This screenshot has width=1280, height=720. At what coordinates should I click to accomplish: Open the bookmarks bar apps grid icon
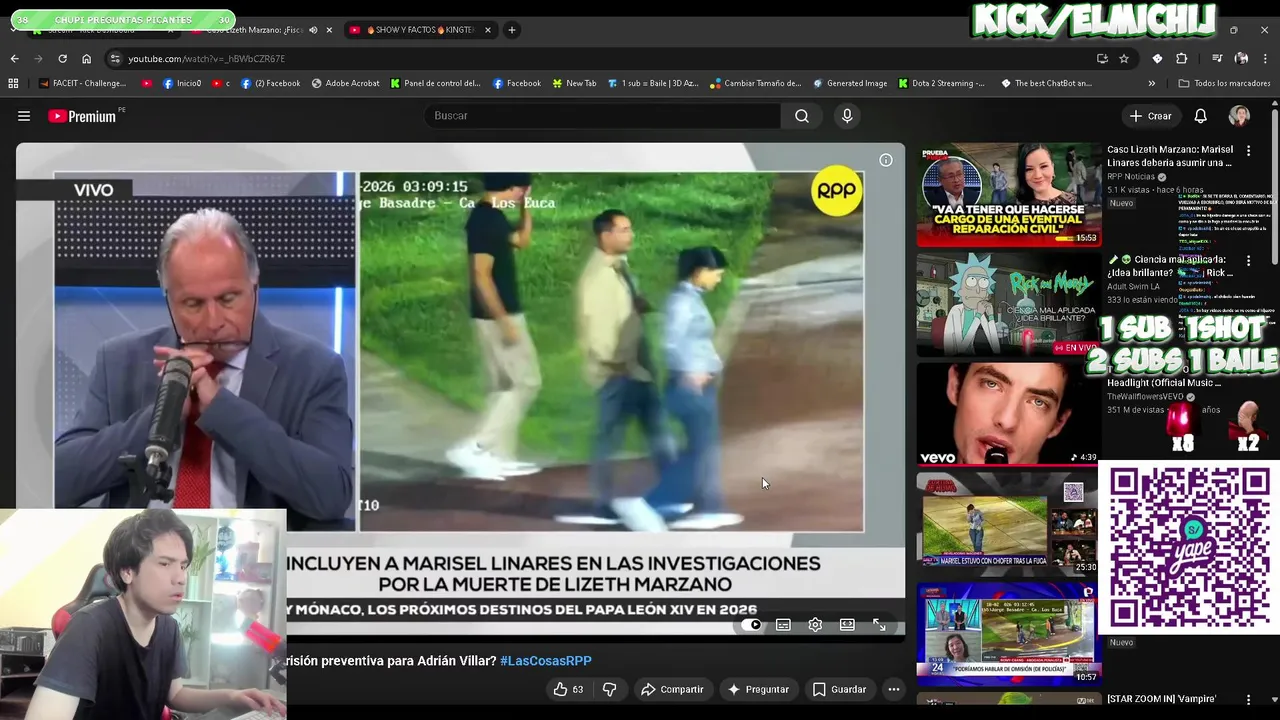click(x=14, y=83)
